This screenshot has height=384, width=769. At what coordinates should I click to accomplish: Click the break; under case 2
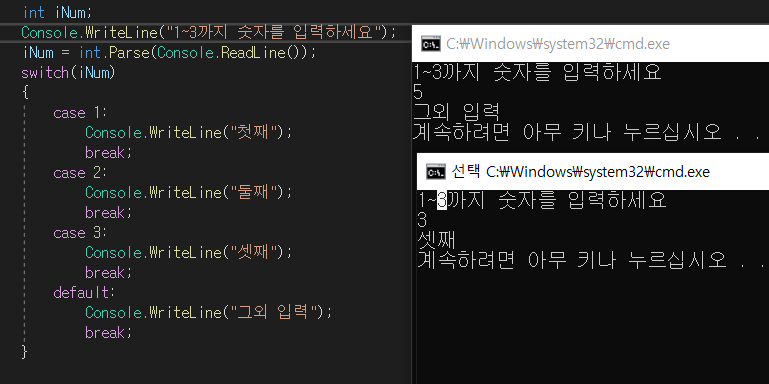pyautogui.click(x=109, y=213)
